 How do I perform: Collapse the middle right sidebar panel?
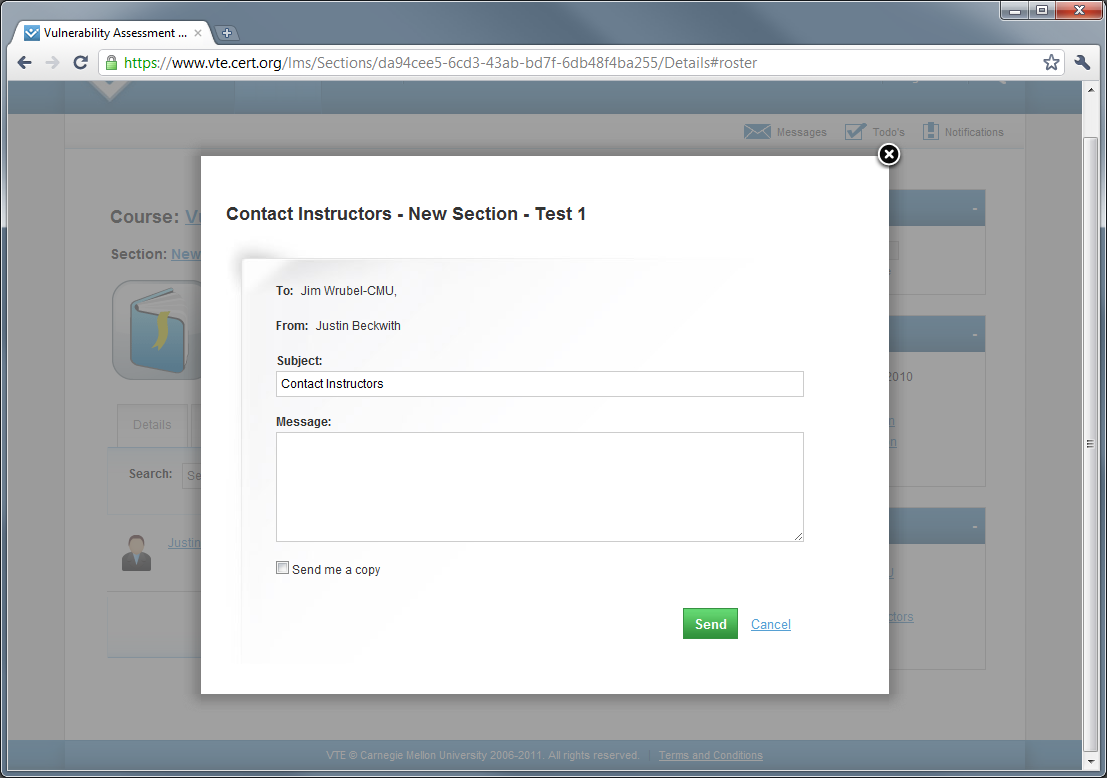pos(974,335)
